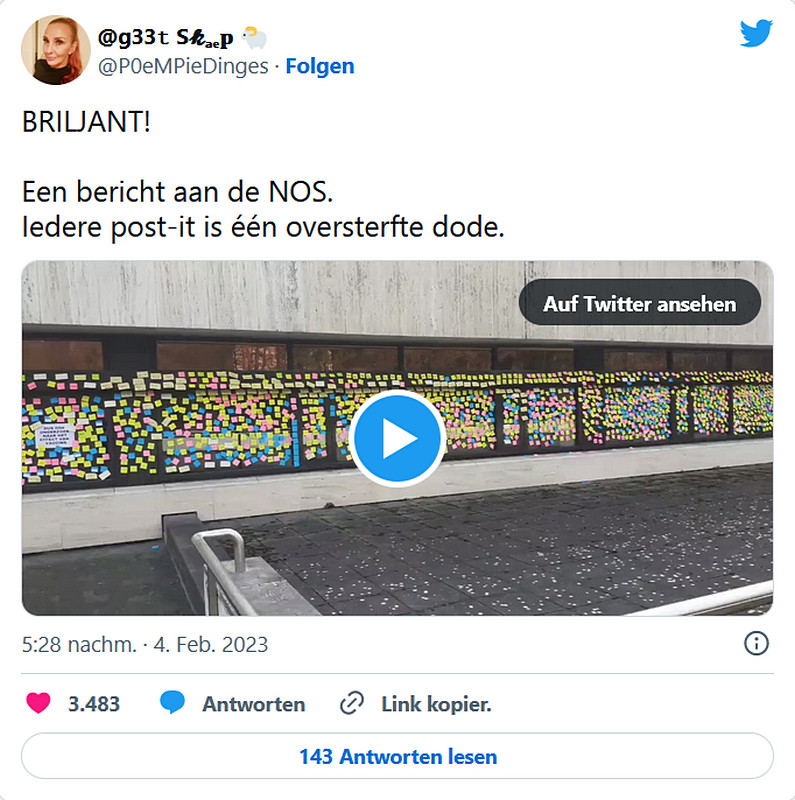This screenshot has height=800, width=795.
Task: Play the embedded video
Action: click(x=398, y=438)
